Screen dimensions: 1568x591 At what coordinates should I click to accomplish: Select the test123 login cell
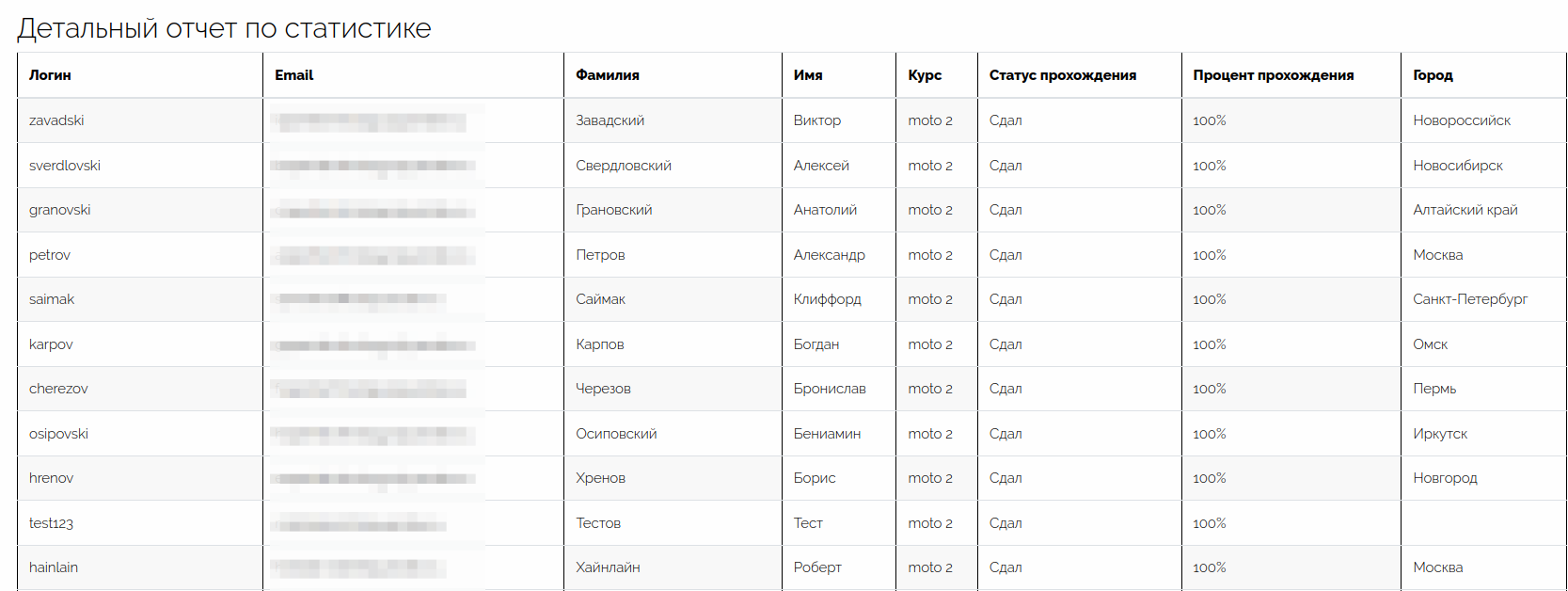(51, 523)
